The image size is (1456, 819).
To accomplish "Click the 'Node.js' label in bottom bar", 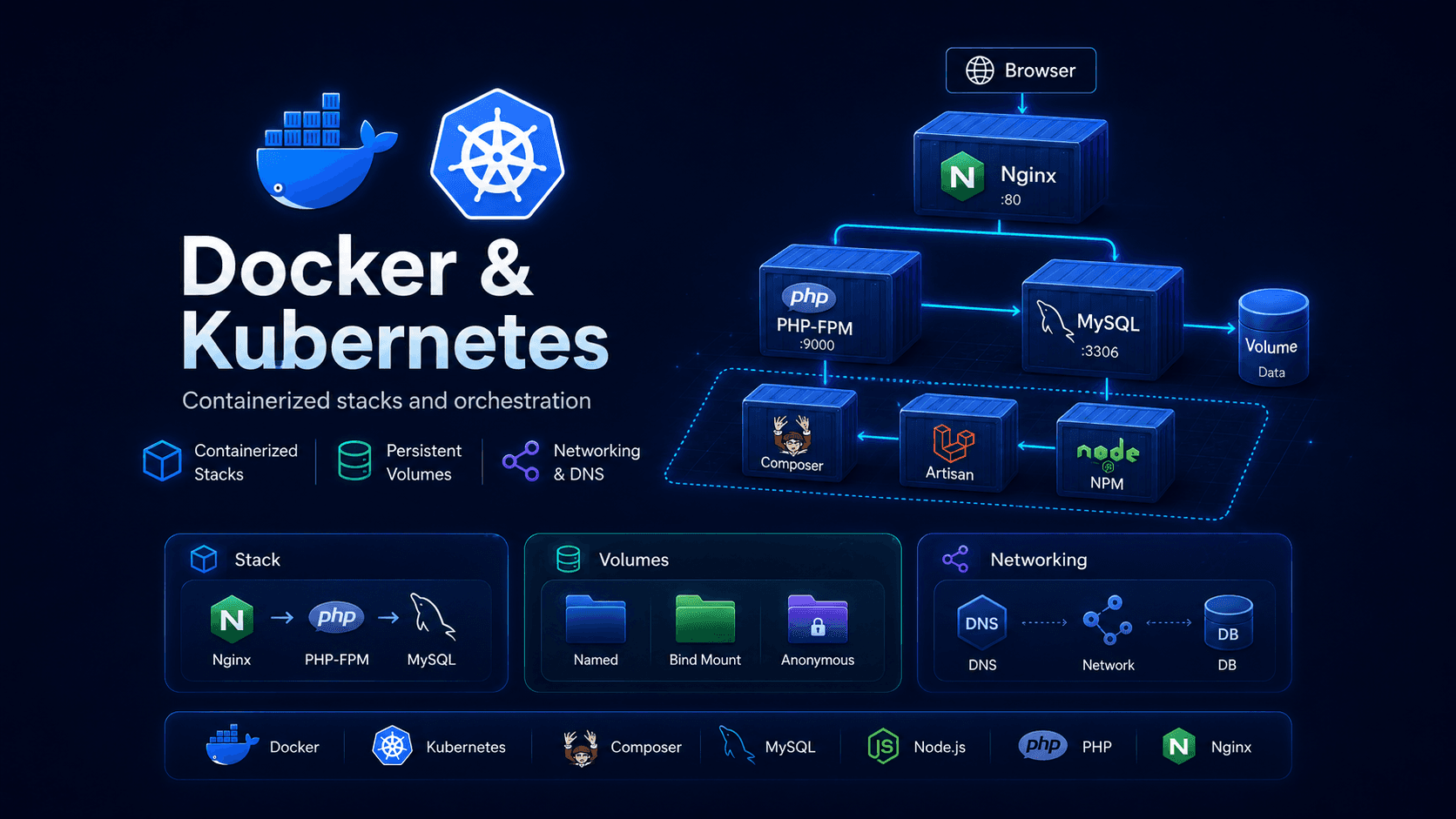I will point(940,747).
